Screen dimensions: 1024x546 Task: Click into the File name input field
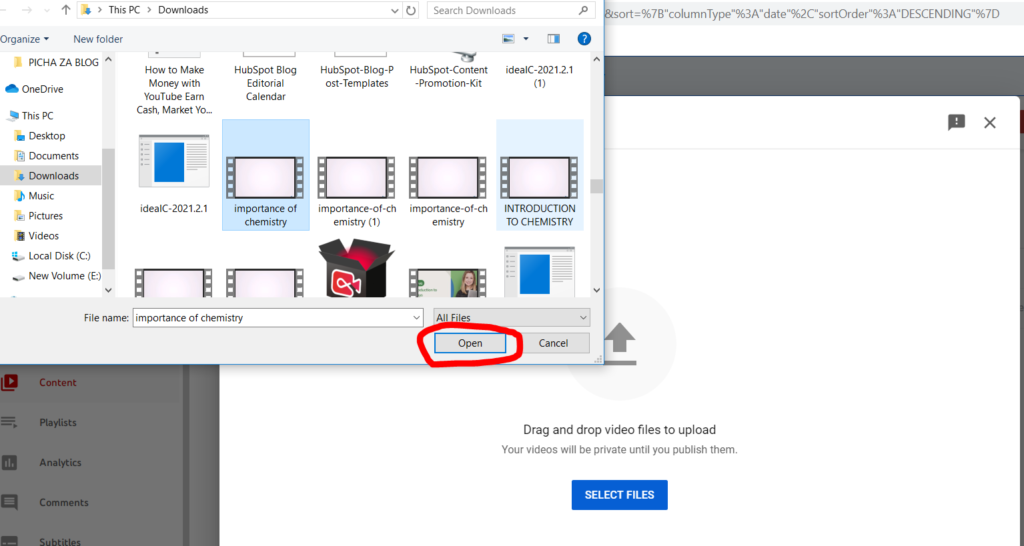pos(272,317)
